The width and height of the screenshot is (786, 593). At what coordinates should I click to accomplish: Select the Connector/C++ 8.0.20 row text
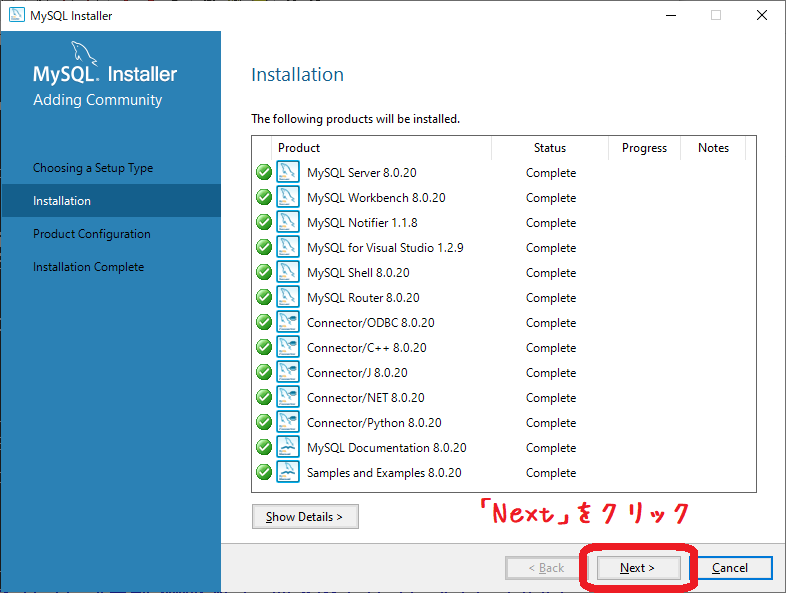366,347
